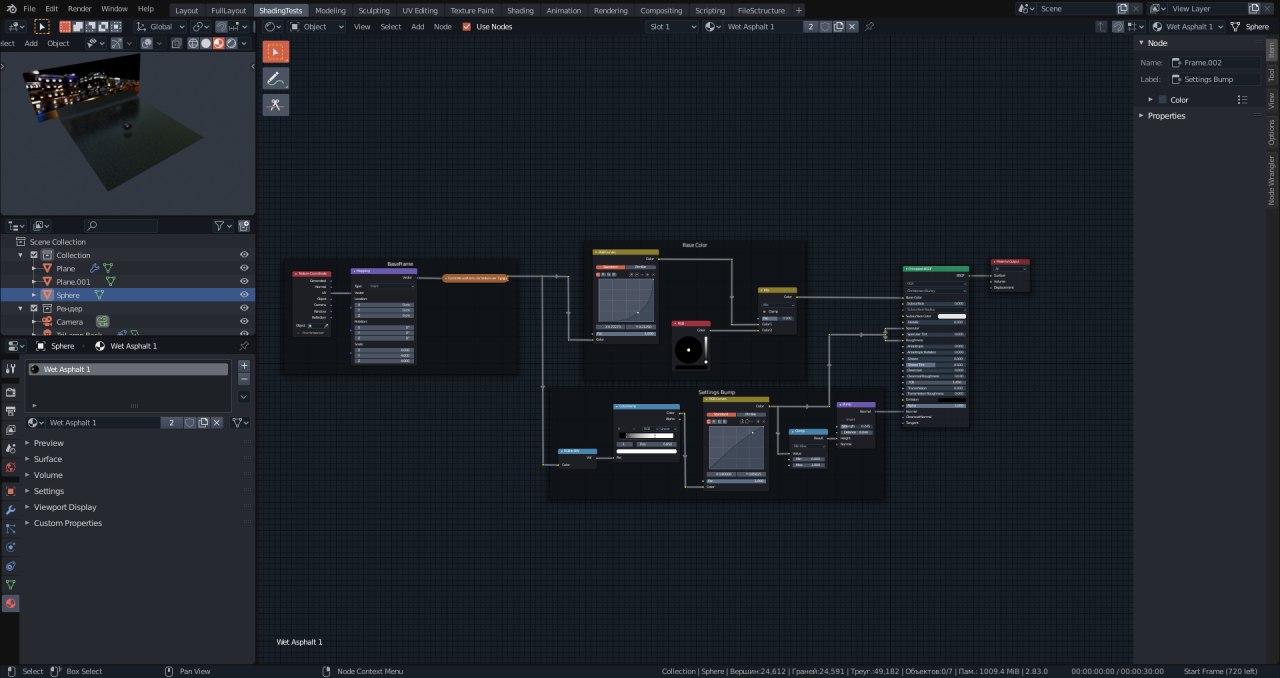Unlink Wet Asphalt 1 material in node header
The image size is (1280, 678).
click(x=851, y=26)
